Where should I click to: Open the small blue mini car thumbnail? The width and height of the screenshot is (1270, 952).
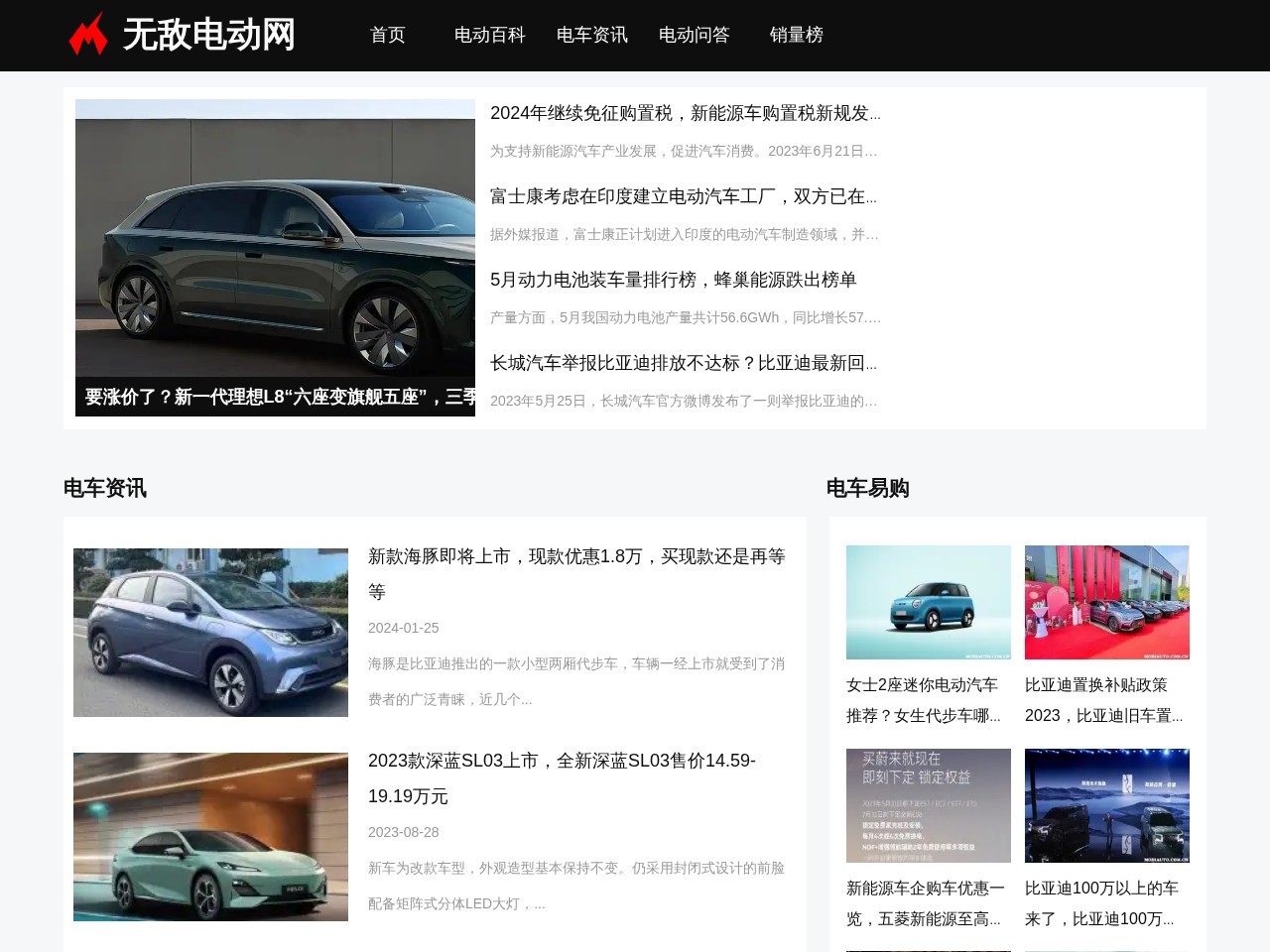point(929,602)
